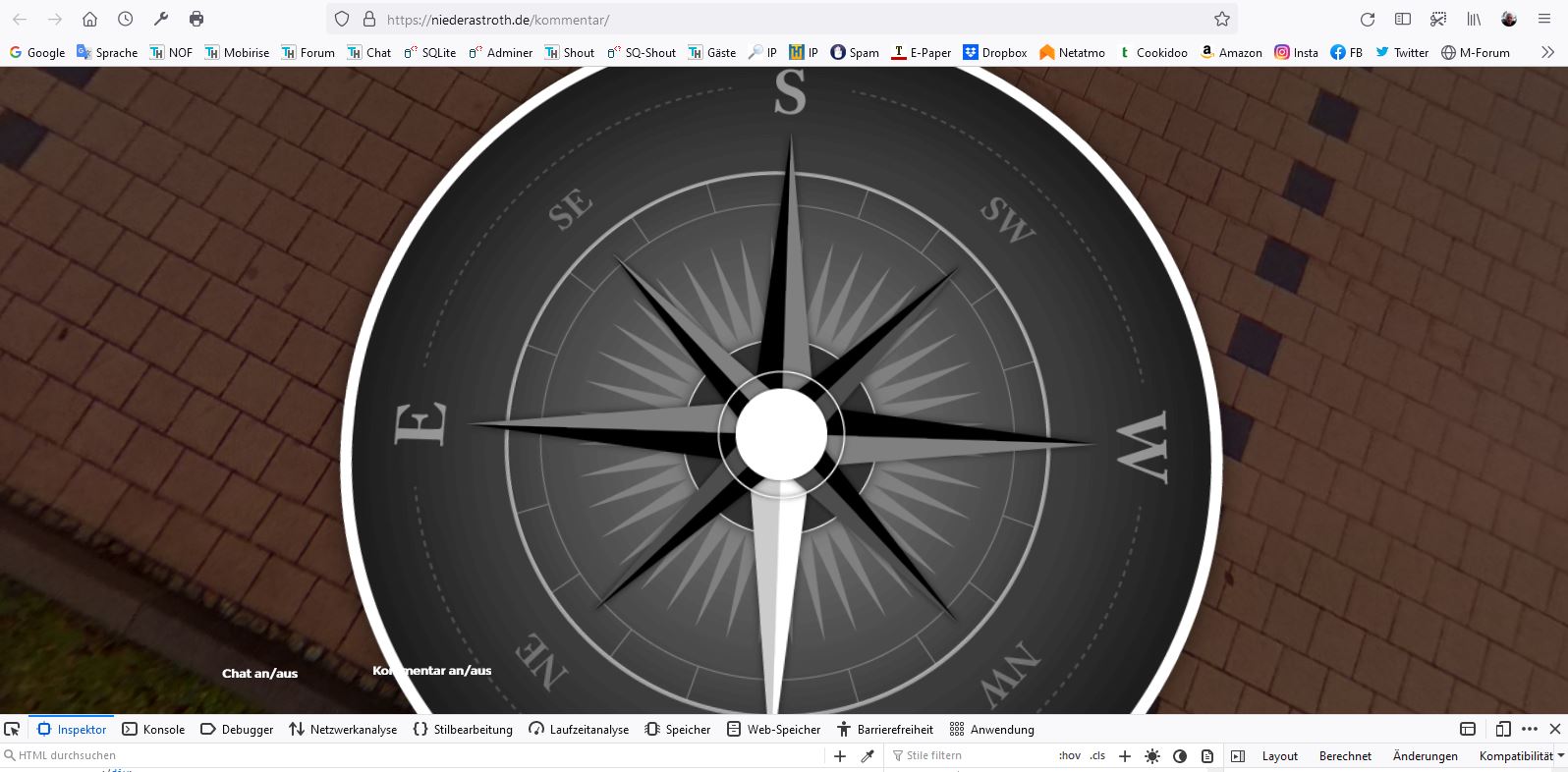
Task: Open the Firefox account avatar
Action: click(x=1509, y=19)
